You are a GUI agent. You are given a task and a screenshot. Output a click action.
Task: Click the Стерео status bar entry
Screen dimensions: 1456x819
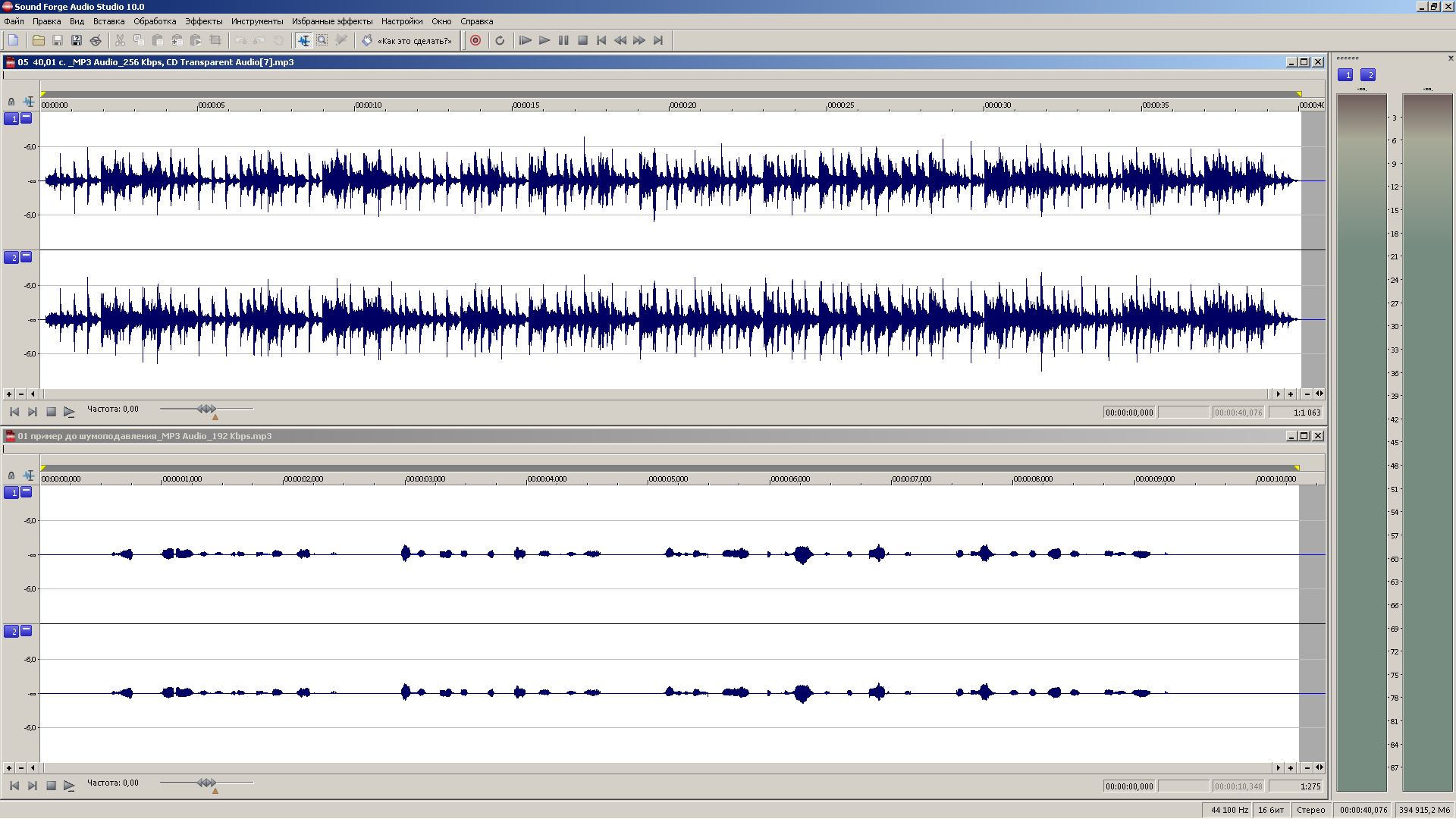1311,810
